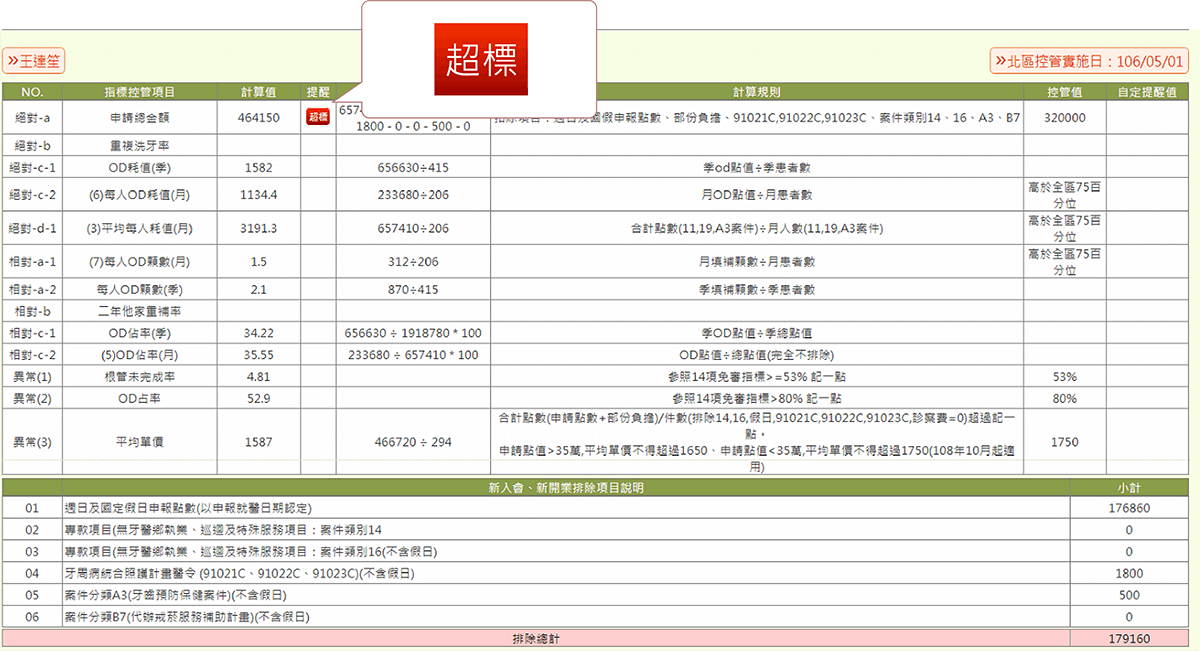This screenshot has height=651, width=1200.
Task: Click the small red 超標 badge in the 絕對-a row
Action: tap(317, 117)
